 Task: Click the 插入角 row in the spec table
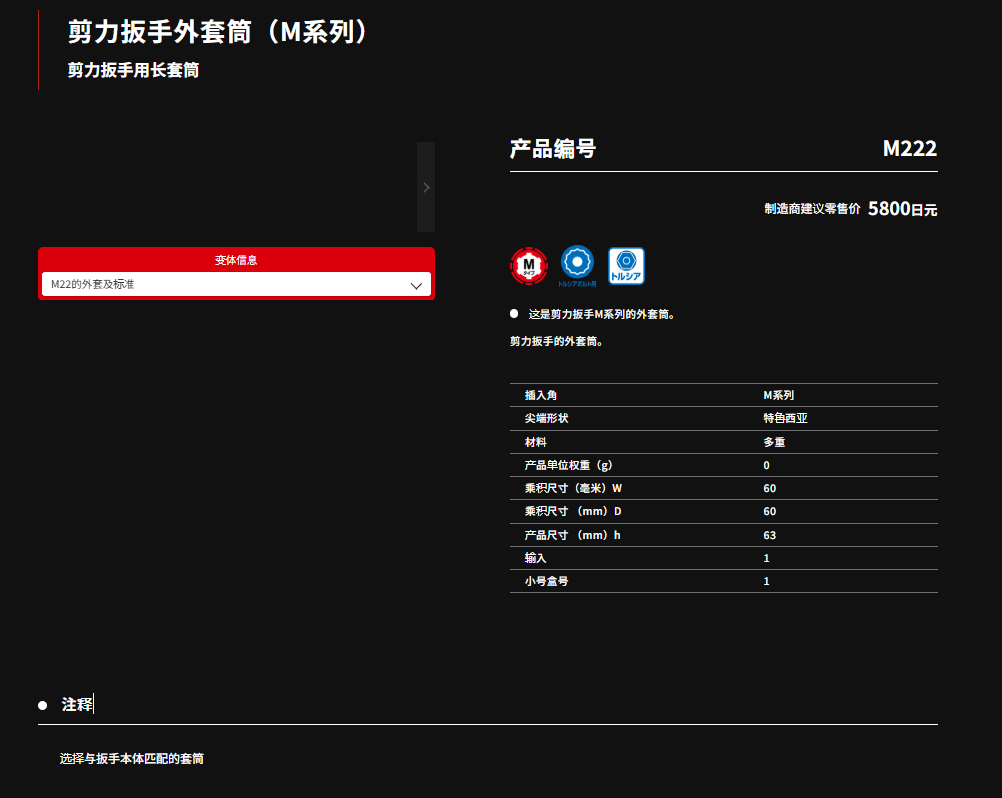pyautogui.click(x=723, y=395)
